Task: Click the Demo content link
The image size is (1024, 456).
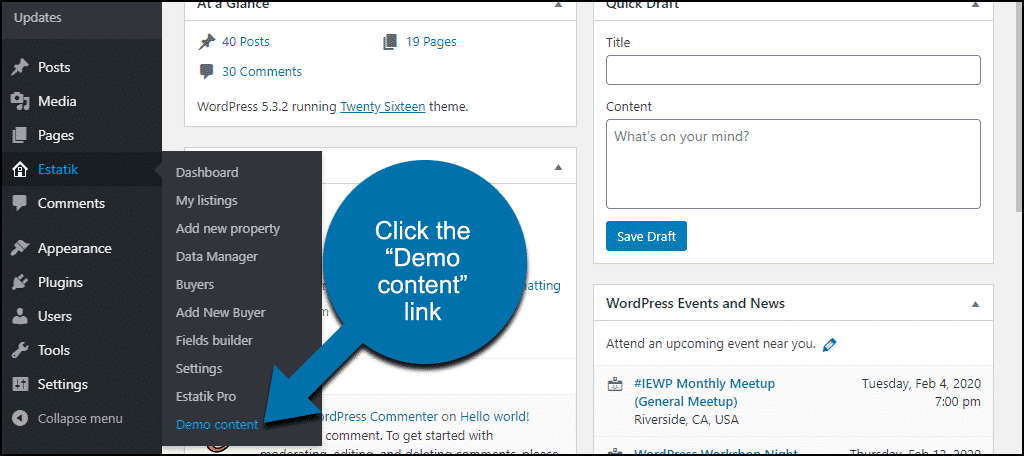Action: point(217,425)
